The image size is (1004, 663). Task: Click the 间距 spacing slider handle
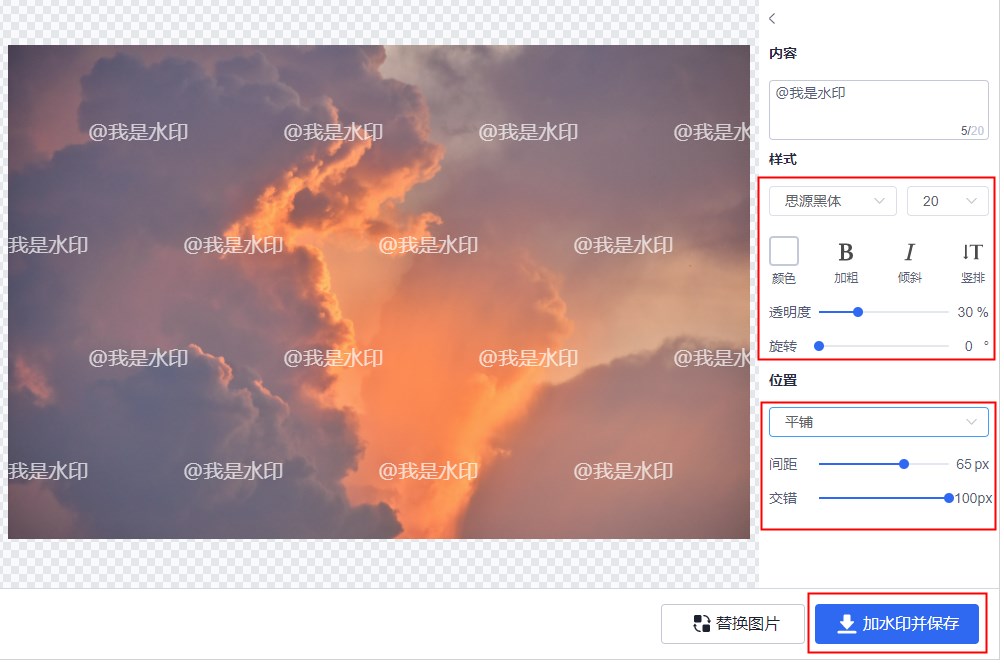903,464
